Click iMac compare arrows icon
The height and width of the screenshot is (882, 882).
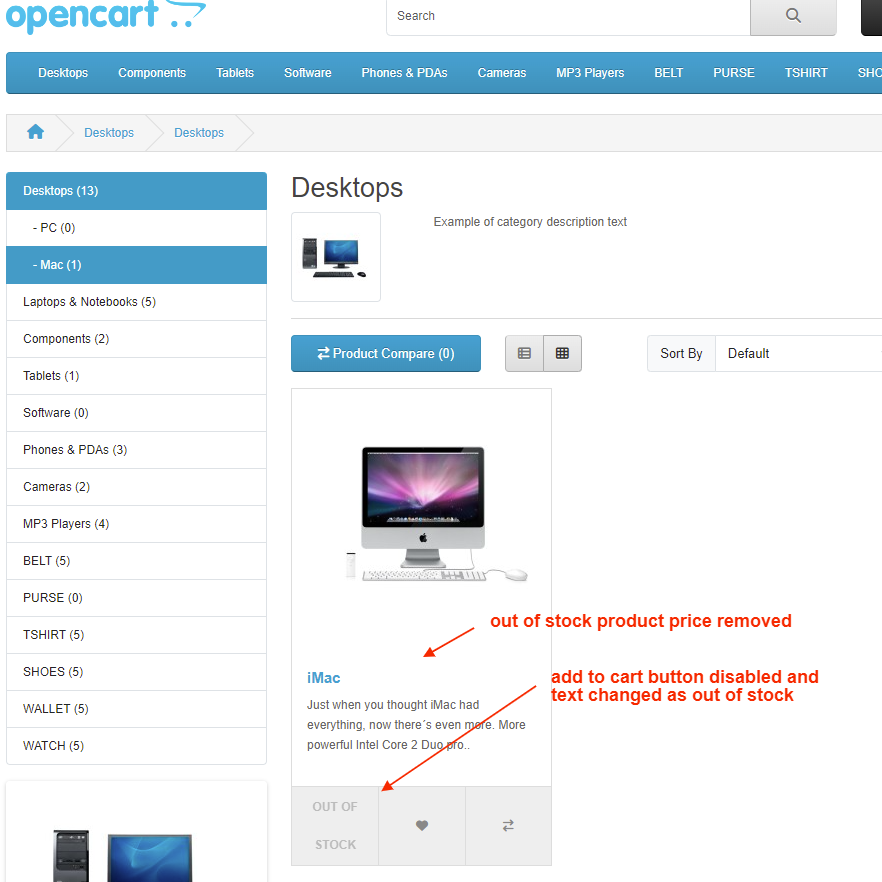[508, 825]
